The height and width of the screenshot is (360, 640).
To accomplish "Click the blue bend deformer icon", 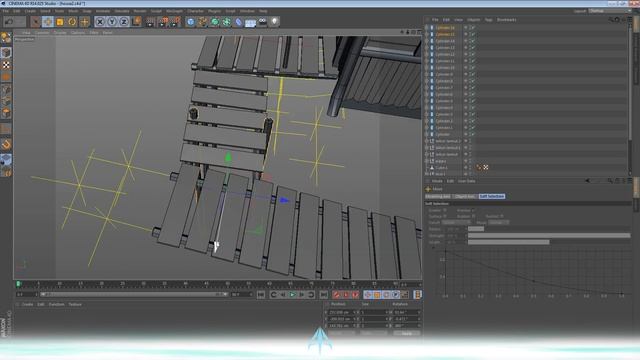I will point(238,22).
